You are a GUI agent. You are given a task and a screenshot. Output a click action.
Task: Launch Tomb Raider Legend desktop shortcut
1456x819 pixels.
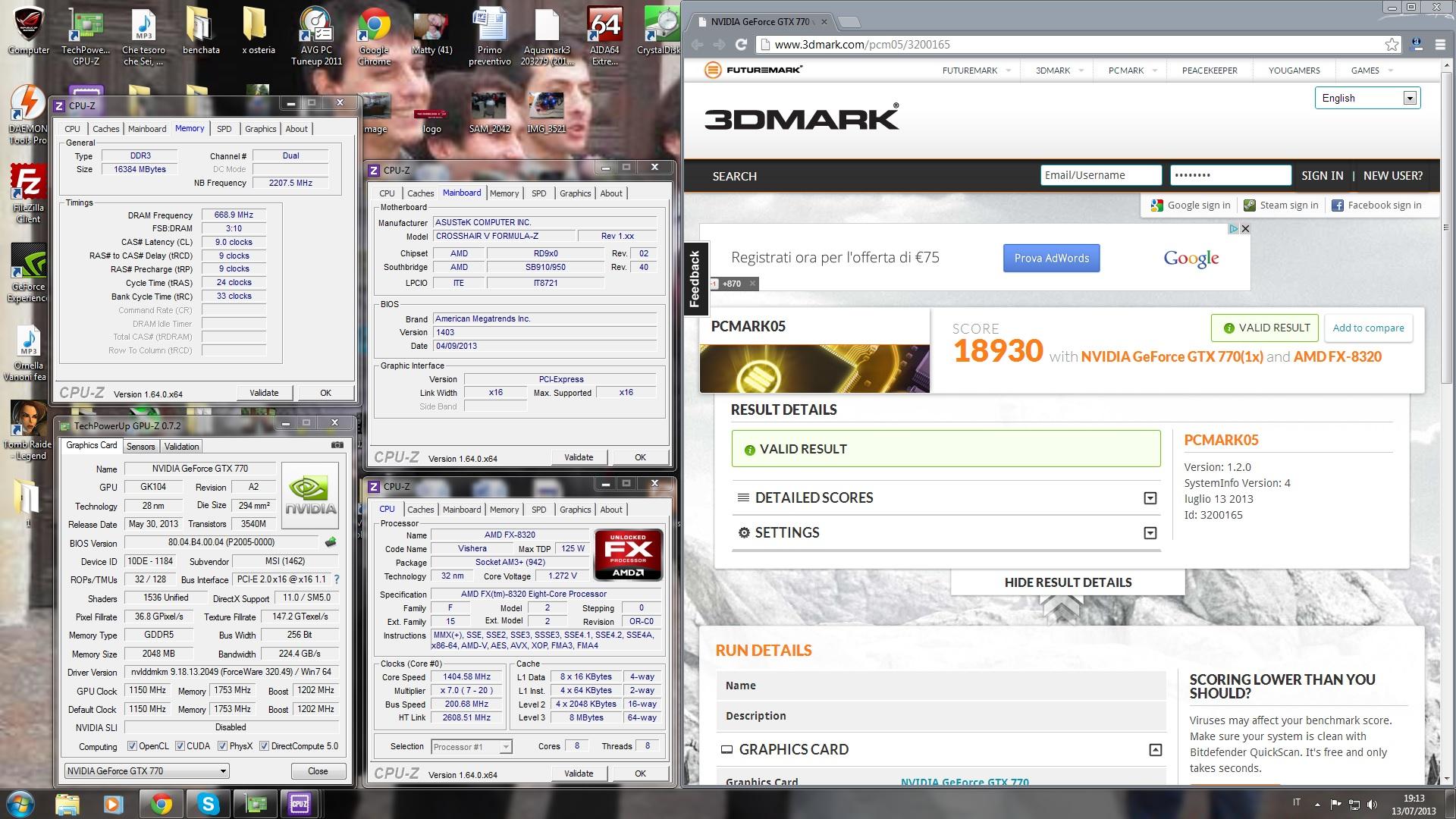click(29, 431)
